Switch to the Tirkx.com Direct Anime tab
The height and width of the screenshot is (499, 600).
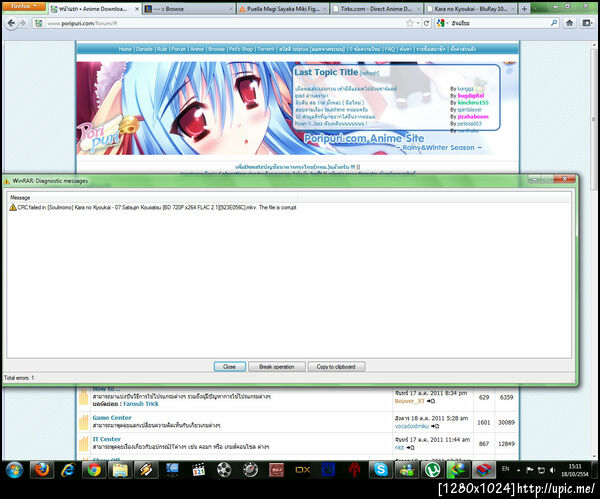coord(376,9)
